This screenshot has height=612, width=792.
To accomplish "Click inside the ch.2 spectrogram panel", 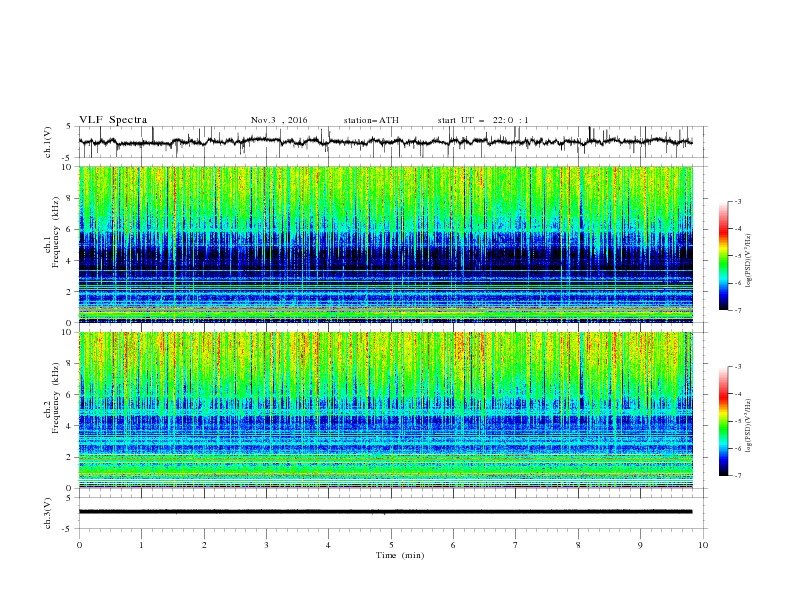I will 386,410.
